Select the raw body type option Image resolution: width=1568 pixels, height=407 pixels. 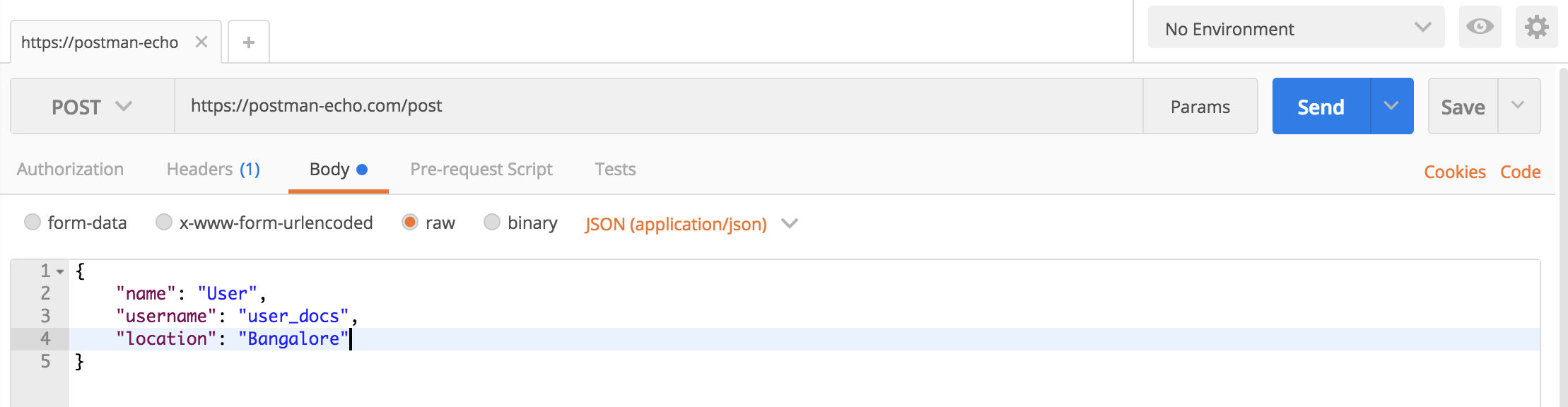(410, 222)
